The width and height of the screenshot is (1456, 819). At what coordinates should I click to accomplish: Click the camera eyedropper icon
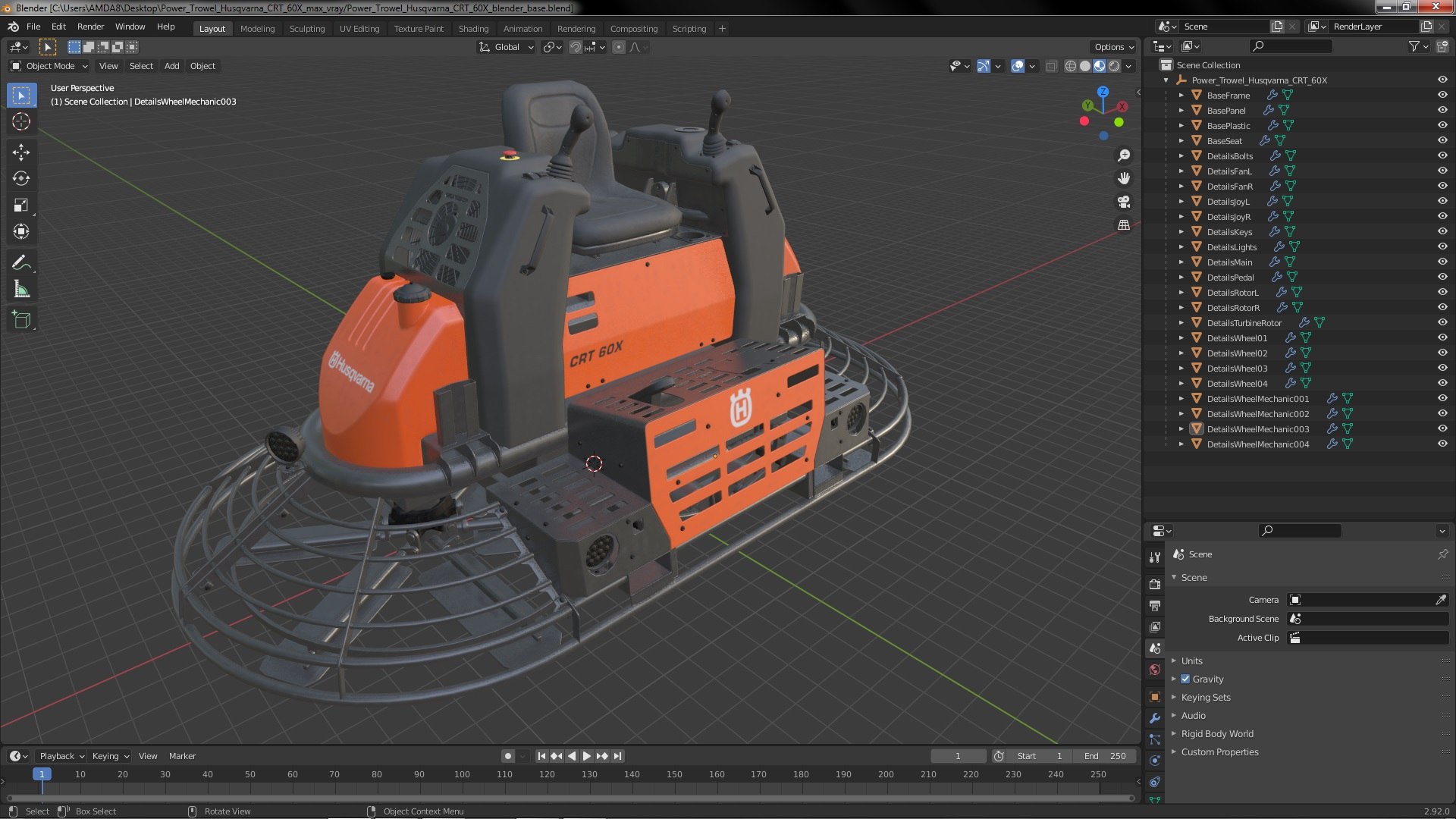[1440, 600]
